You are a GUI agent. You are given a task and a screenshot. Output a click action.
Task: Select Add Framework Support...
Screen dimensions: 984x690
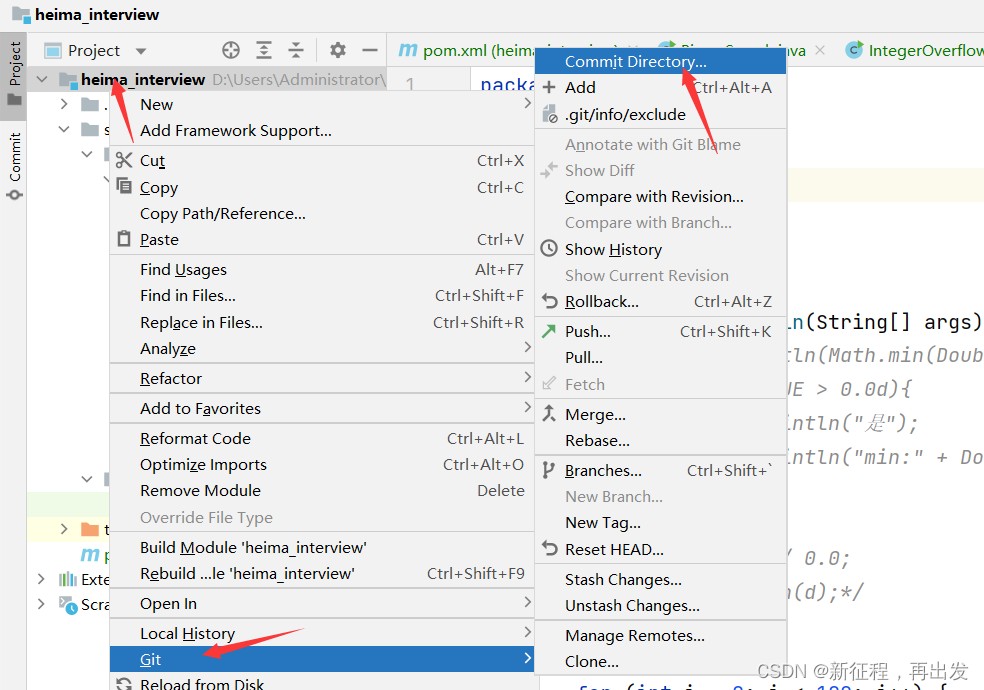[x=322, y=130]
